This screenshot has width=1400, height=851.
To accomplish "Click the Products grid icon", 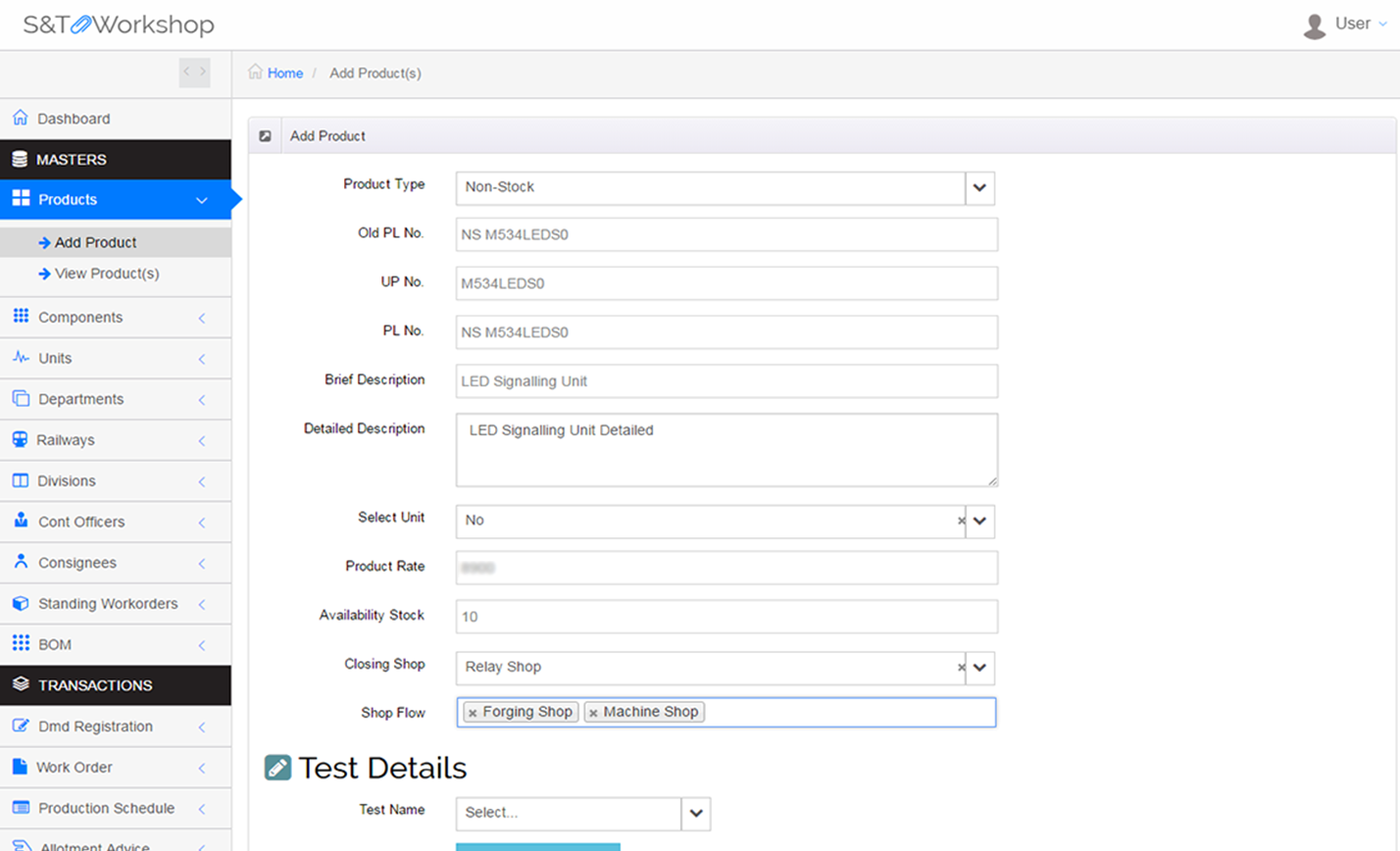I will coord(21,198).
